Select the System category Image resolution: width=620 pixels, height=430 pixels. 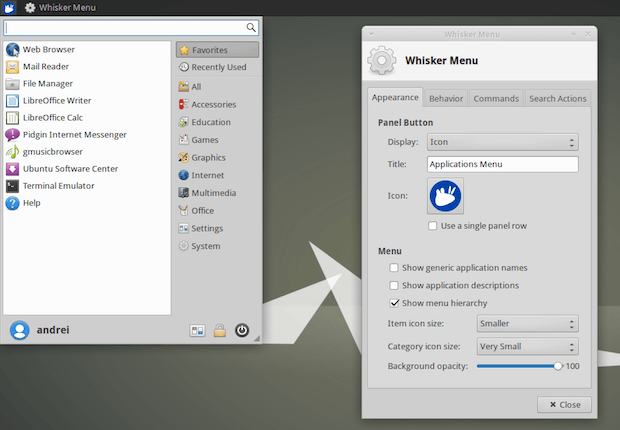217,246
